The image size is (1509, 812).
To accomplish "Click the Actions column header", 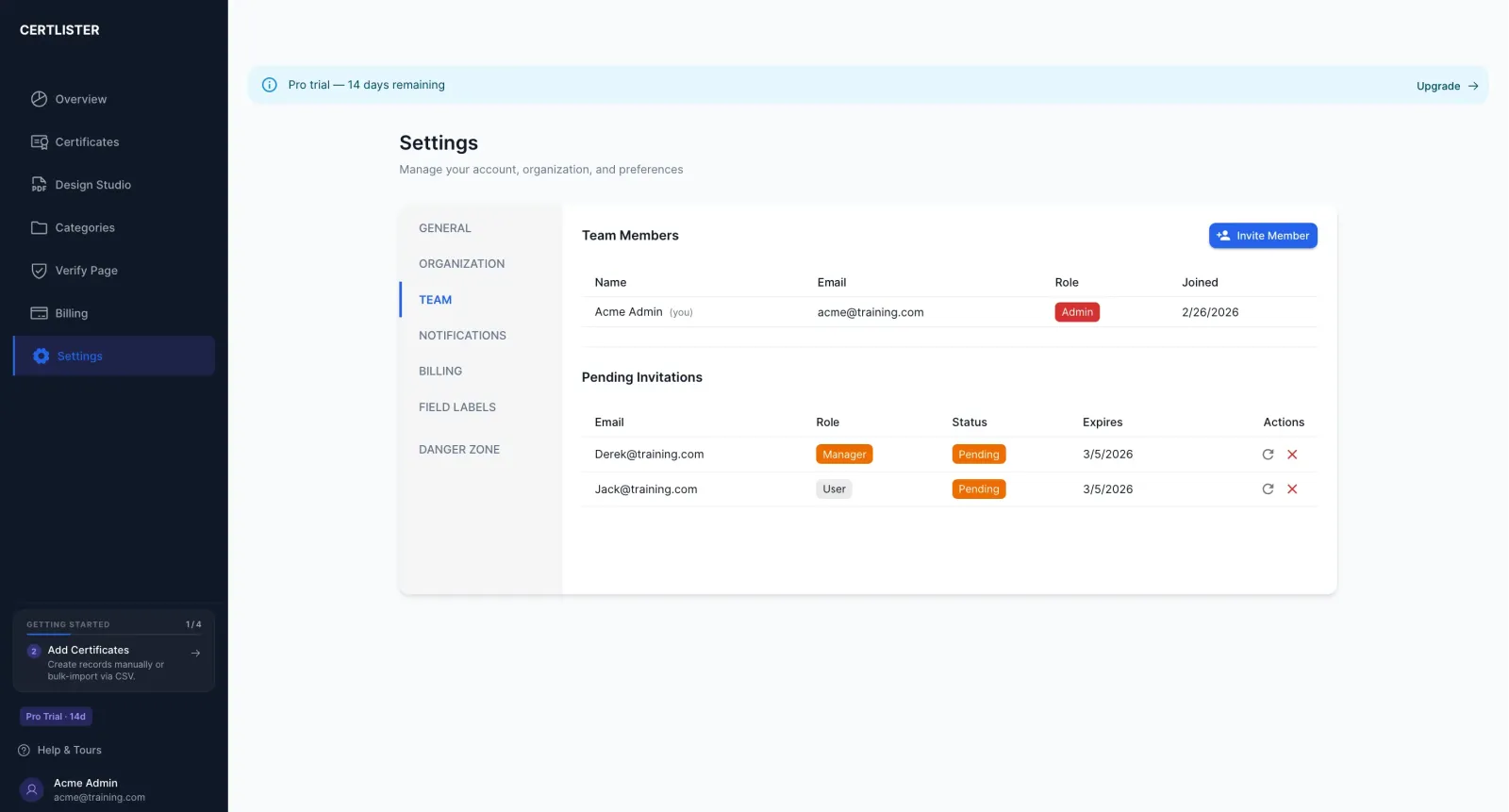I will [1284, 423].
